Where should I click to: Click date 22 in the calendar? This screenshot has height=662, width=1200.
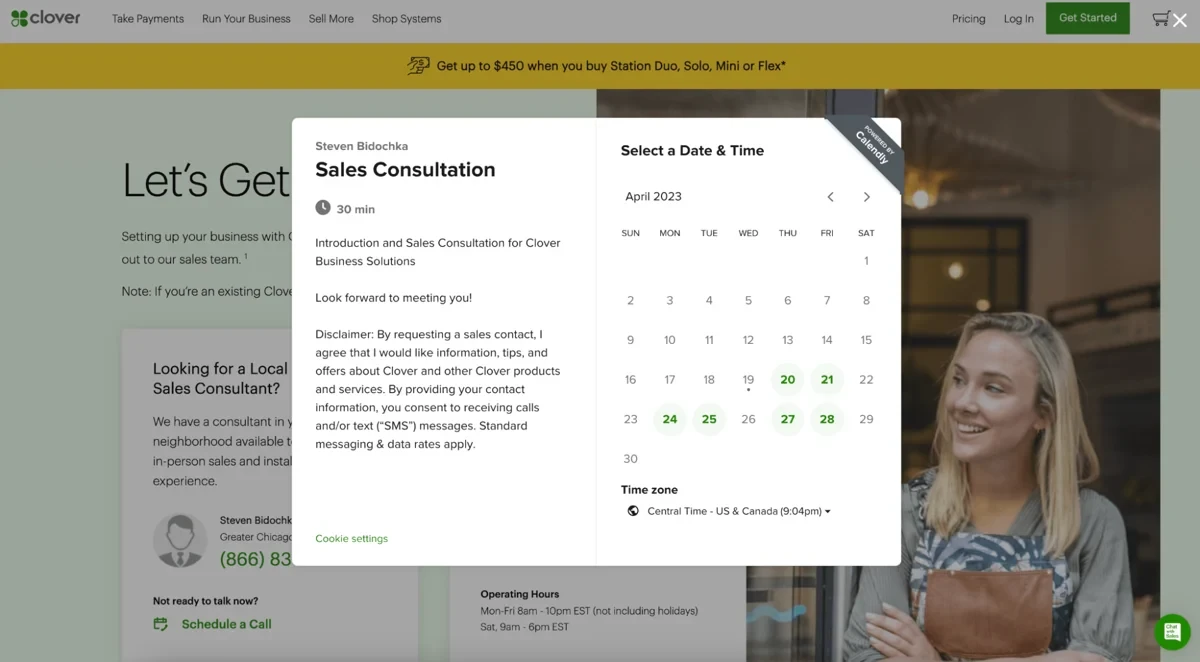pyautogui.click(x=866, y=380)
